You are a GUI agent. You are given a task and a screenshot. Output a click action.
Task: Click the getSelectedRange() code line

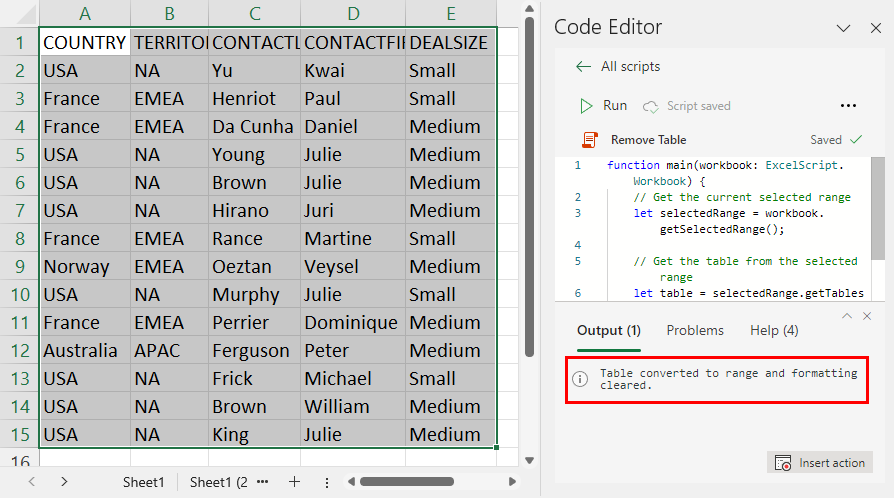(x=722, y=229)
